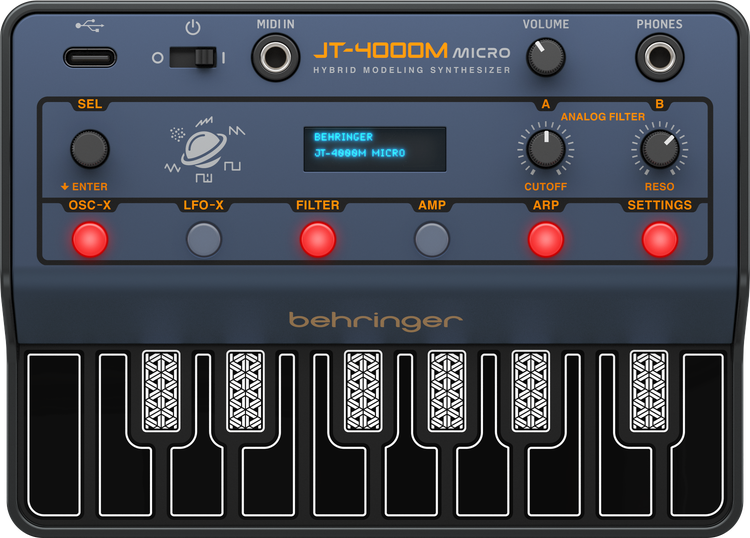Image resolution: width=750 pixels, height=538 pixels.
Task: Click the planet waveform logo
Action: 204,149
